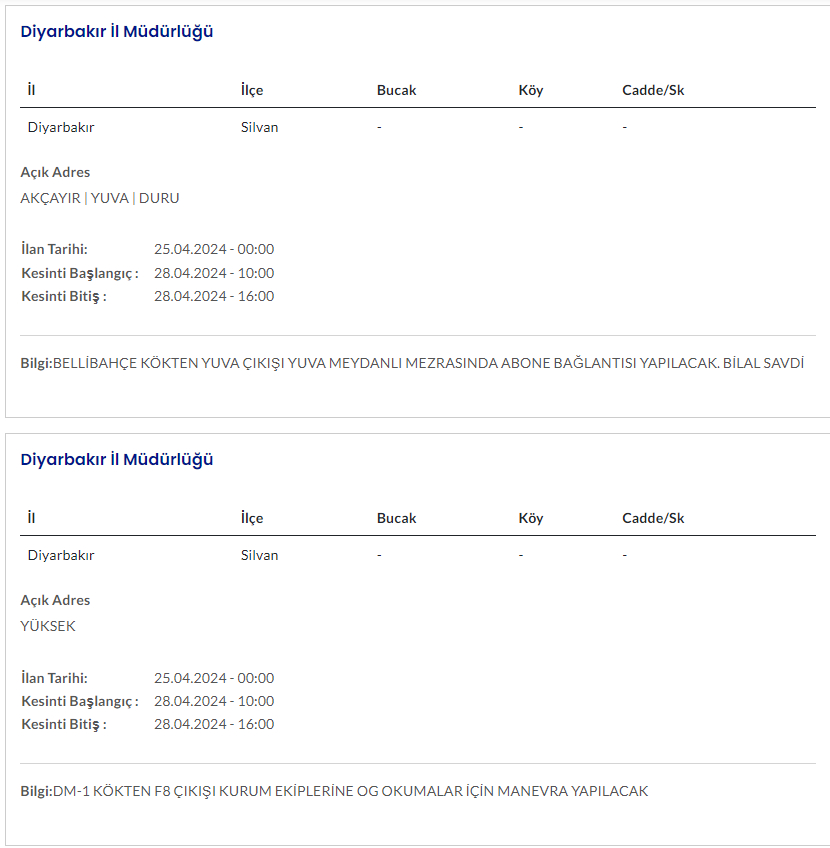The image size is (830, 848).
Task: Click the Diyarbakır İl Müdürlüğü heading above the AKÇAYIR outage
Action: click(x=117, y=32)
